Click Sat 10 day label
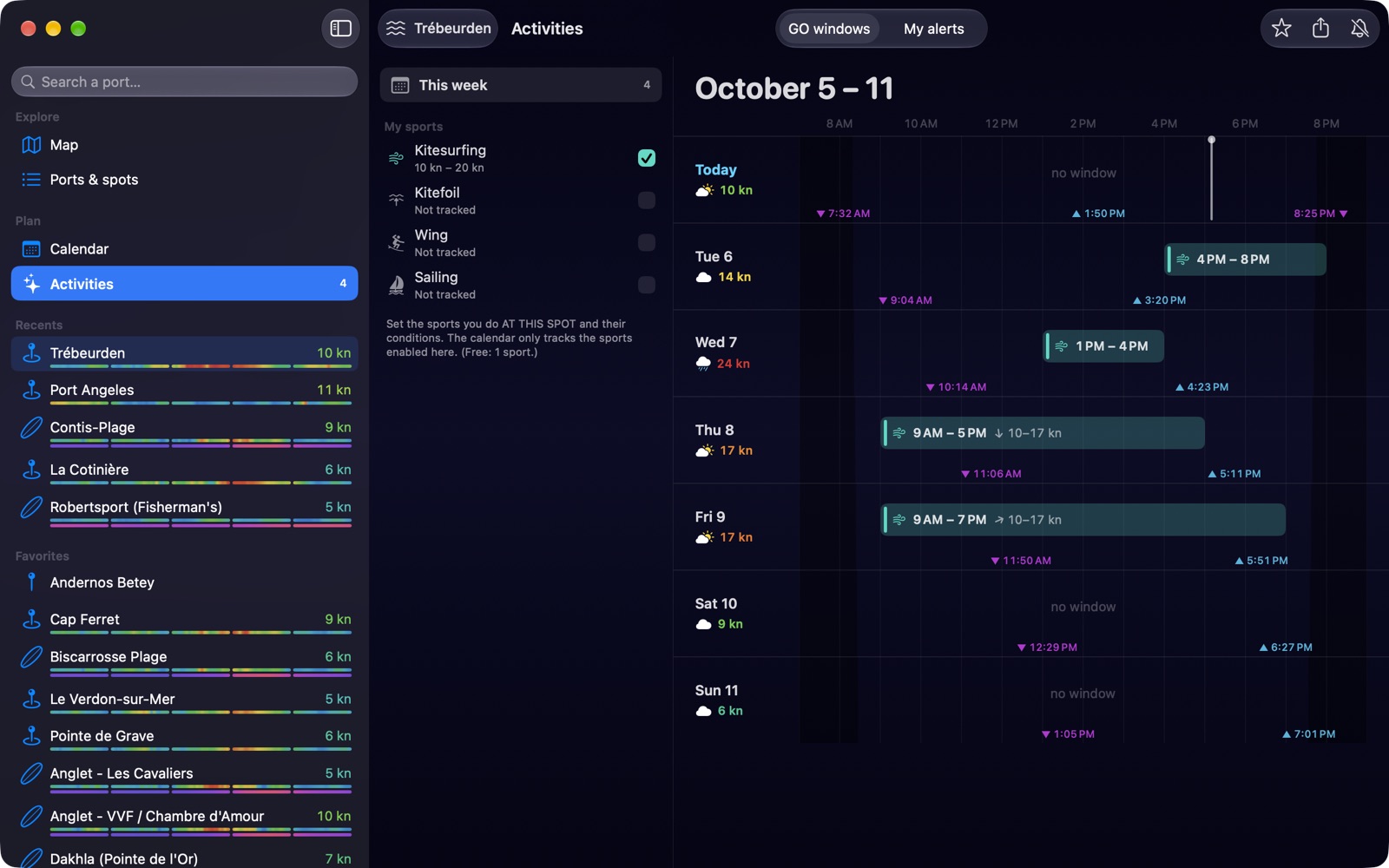Screen dimensions: 1389x868 coord(716,603)
